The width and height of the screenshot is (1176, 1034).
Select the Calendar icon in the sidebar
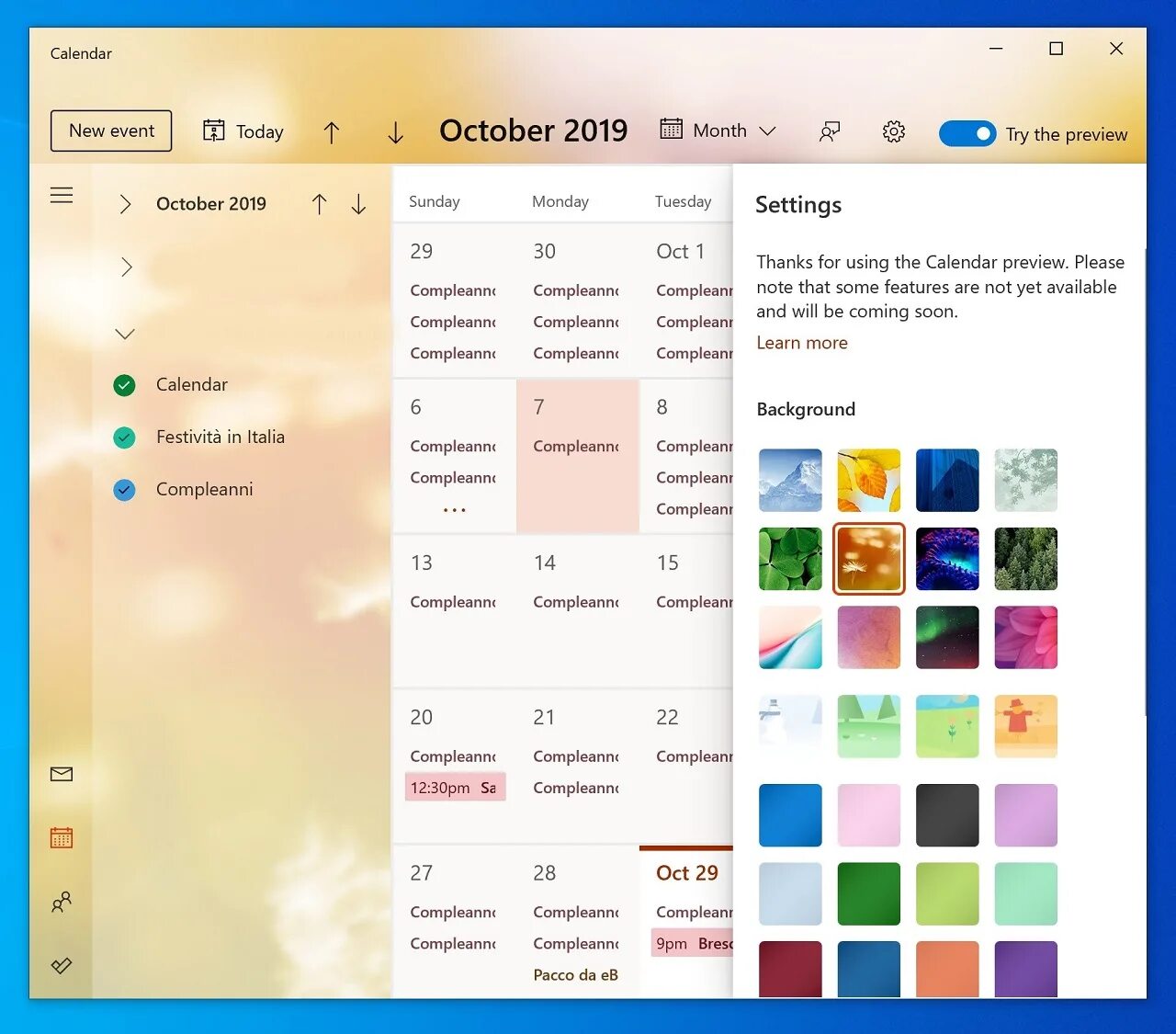coord(61,837)
